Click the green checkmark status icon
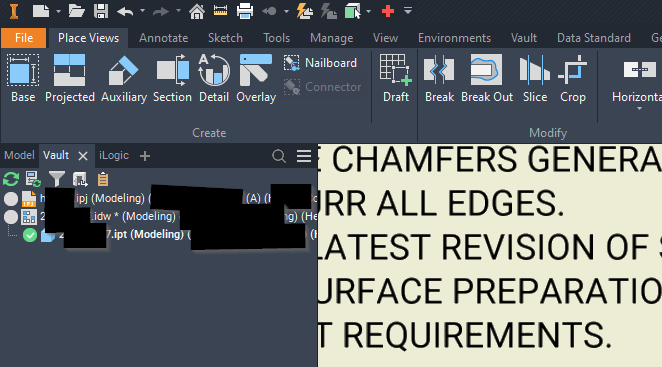Screen dimensions: 662x367 [x=30, y=235]
